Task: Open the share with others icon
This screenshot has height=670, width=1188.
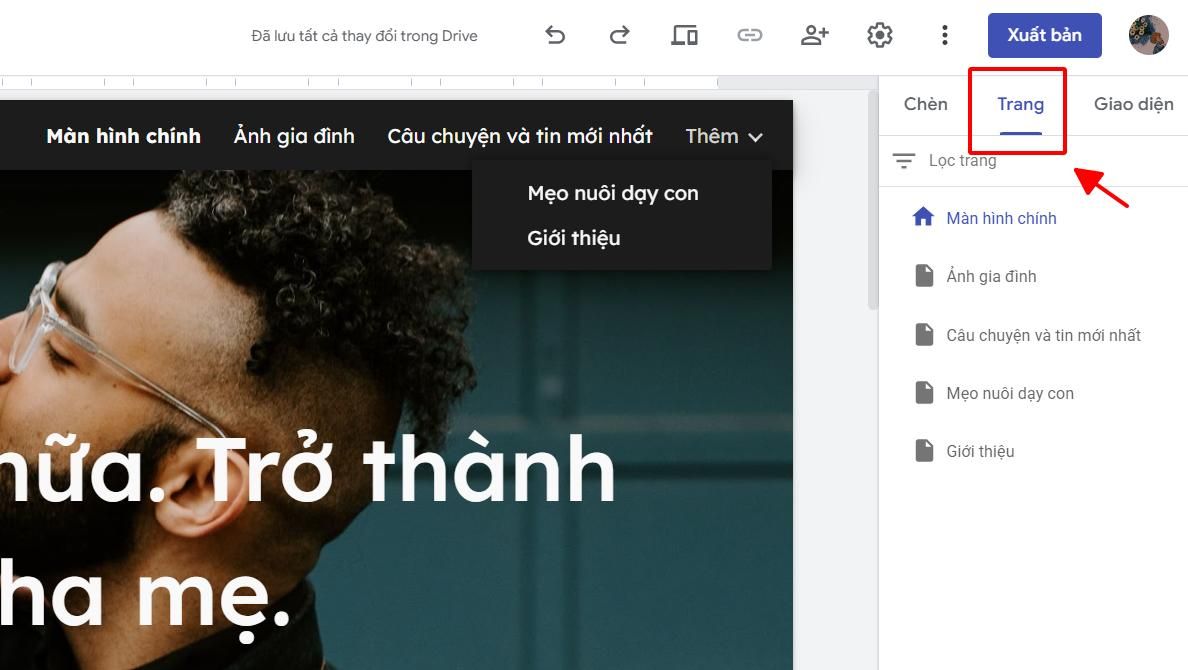Action: [x=814, y=35]
